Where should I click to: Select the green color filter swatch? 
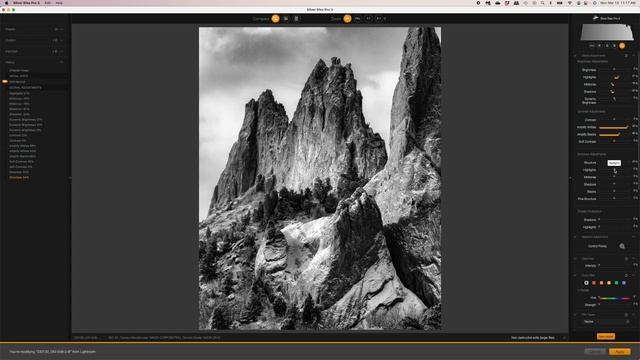pos(616,283)
